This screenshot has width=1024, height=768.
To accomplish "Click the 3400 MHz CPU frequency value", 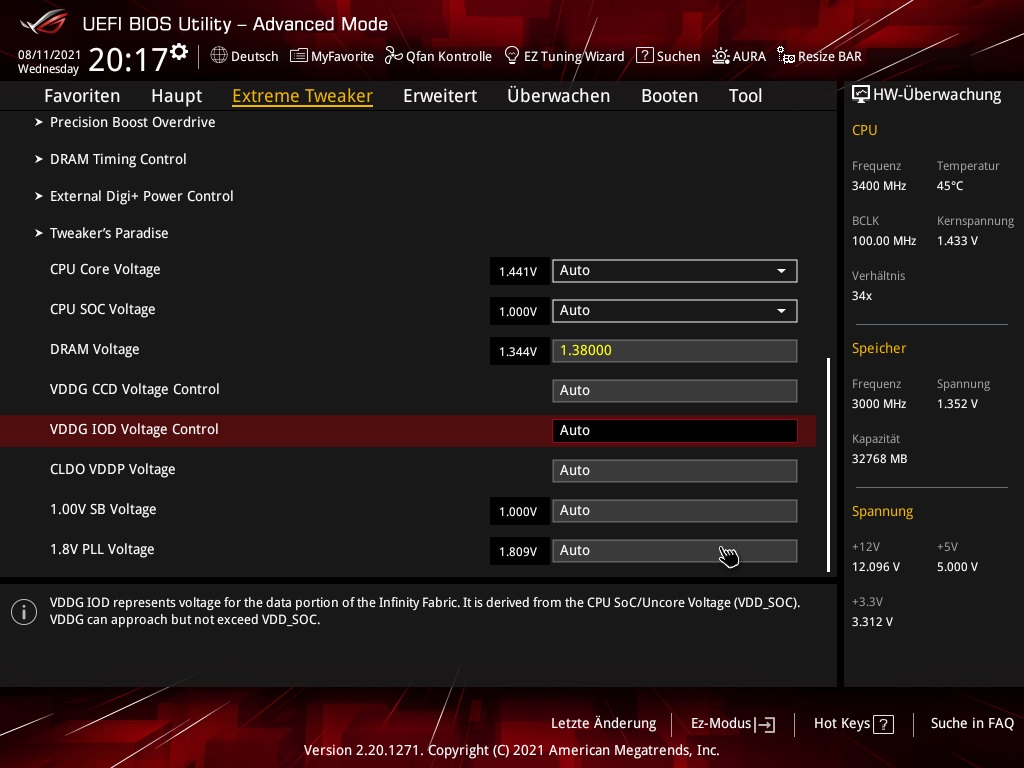I will pos(878,186).
